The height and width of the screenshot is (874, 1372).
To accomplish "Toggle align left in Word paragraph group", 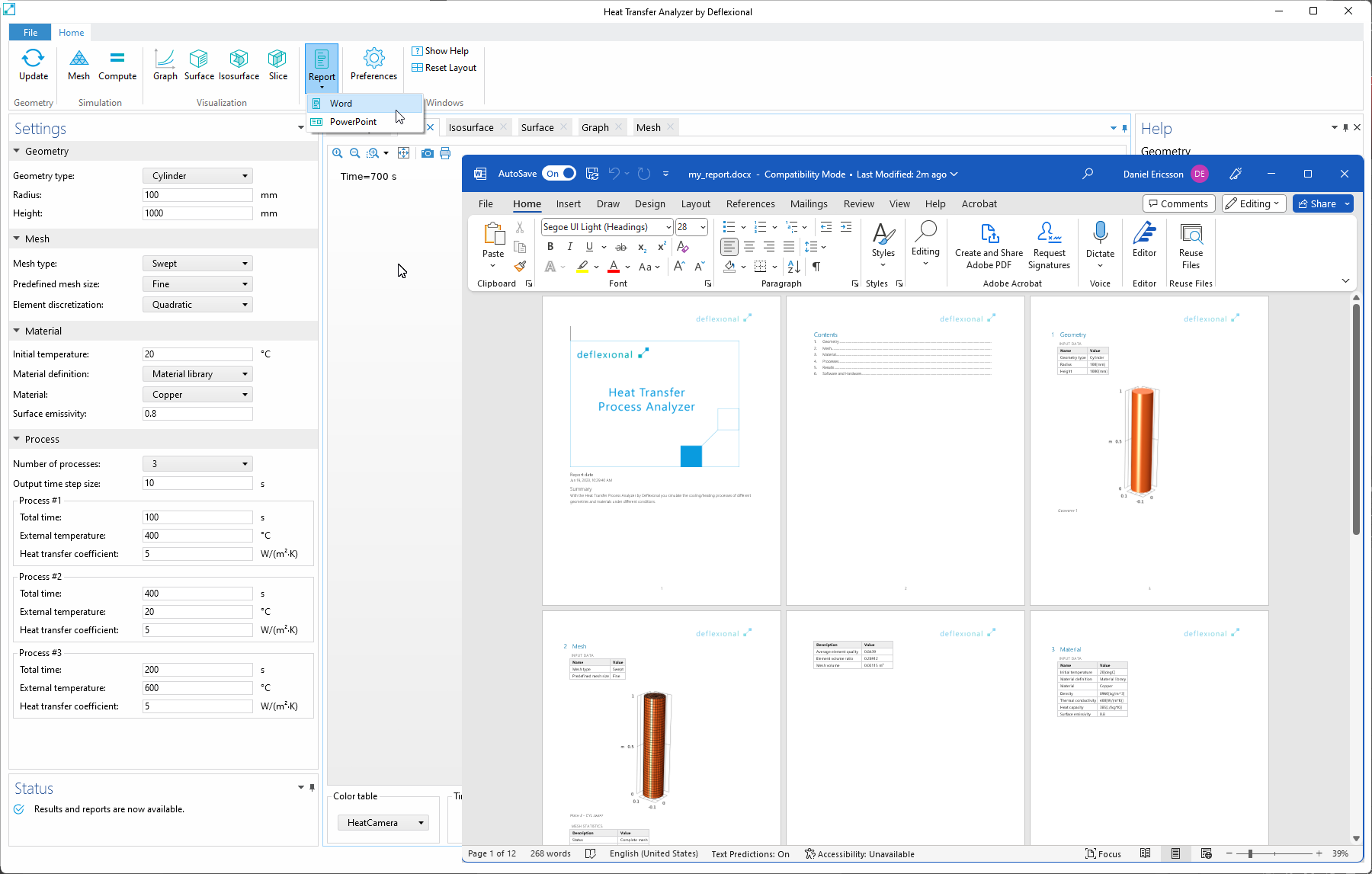I will tap(729, 247).
